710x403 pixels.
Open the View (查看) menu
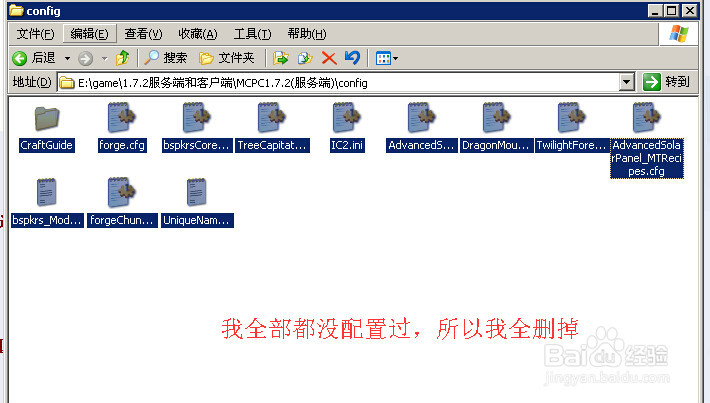point(143,34)
